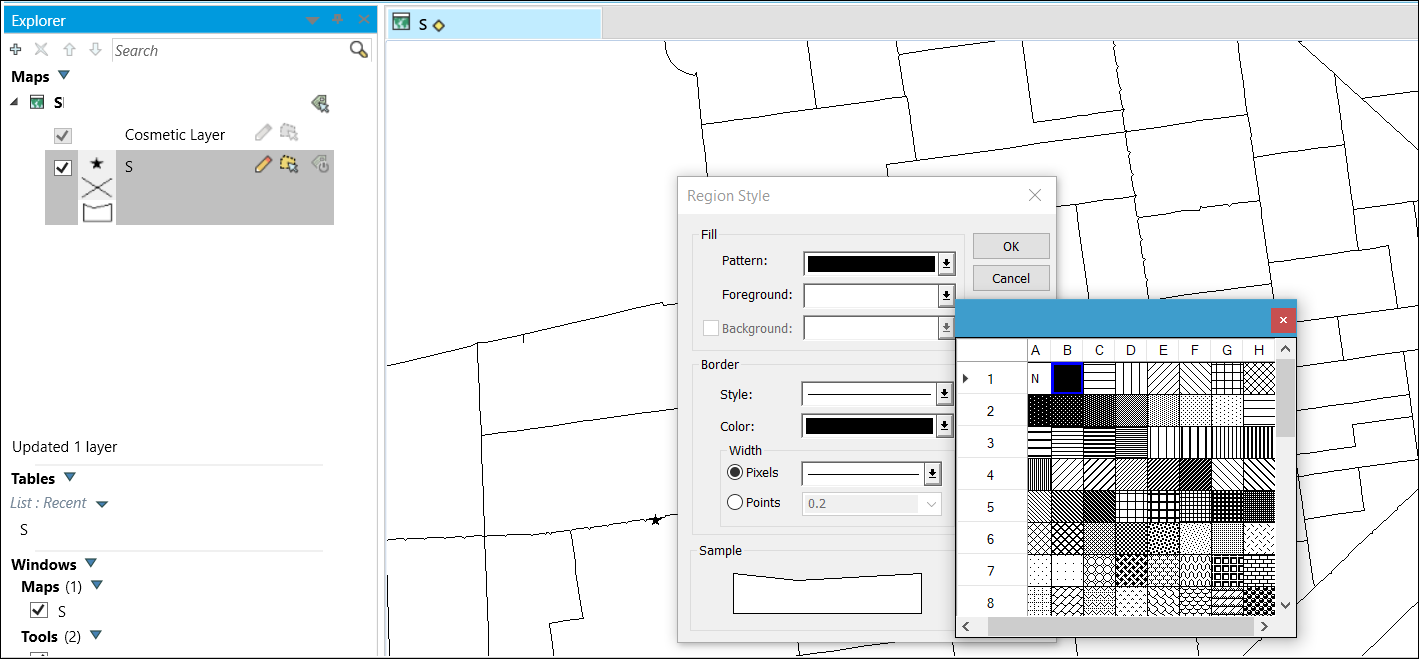
Task: Toggle visibility of layer S
Action: [x=62, y=167]
